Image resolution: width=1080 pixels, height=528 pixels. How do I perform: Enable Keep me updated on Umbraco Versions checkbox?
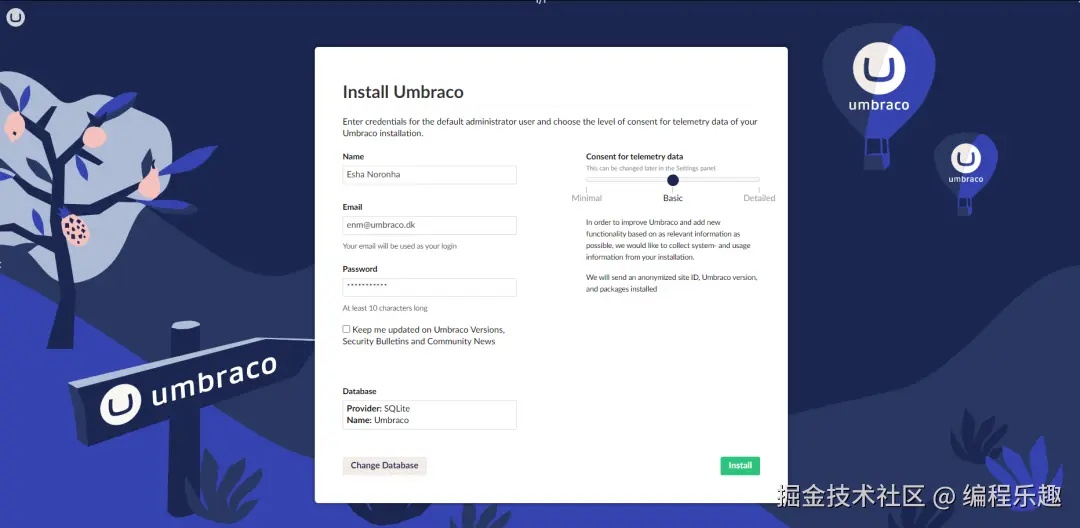click(x=346, y=329)
